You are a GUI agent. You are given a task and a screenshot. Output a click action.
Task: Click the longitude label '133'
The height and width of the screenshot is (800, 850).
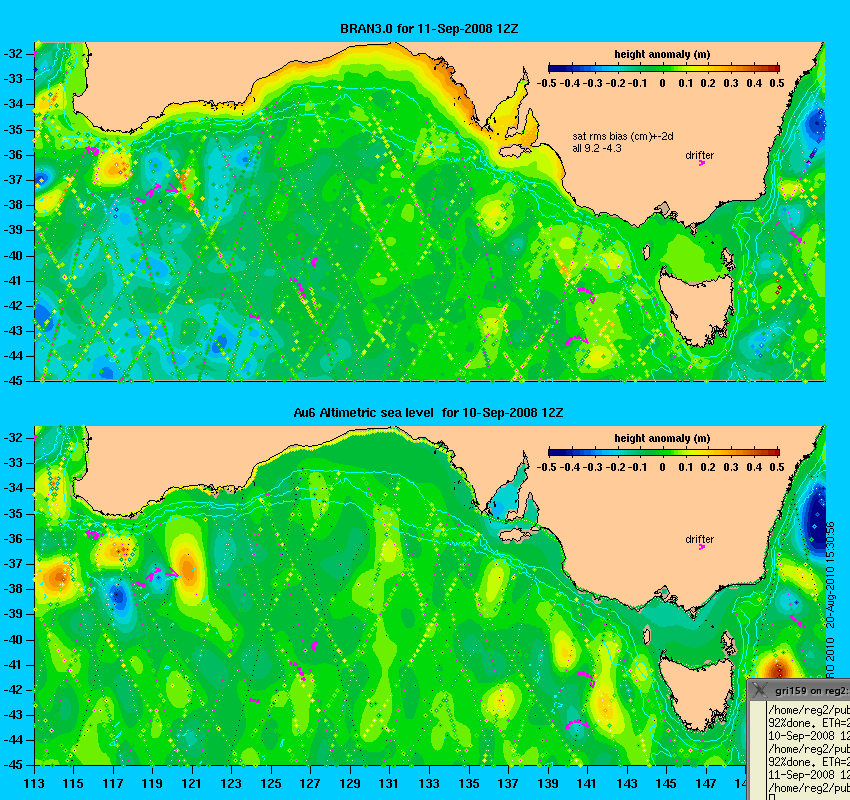tap(429, 783)
